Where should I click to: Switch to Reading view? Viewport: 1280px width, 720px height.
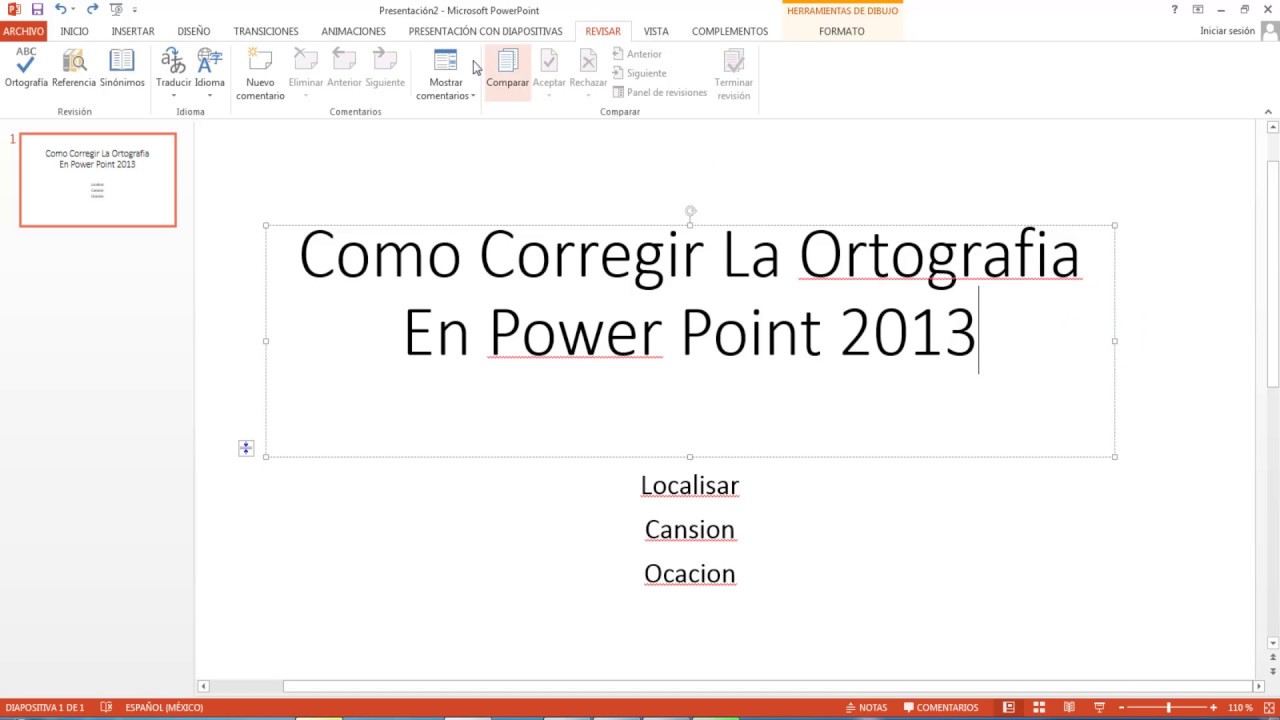(x=1069, y=707)
